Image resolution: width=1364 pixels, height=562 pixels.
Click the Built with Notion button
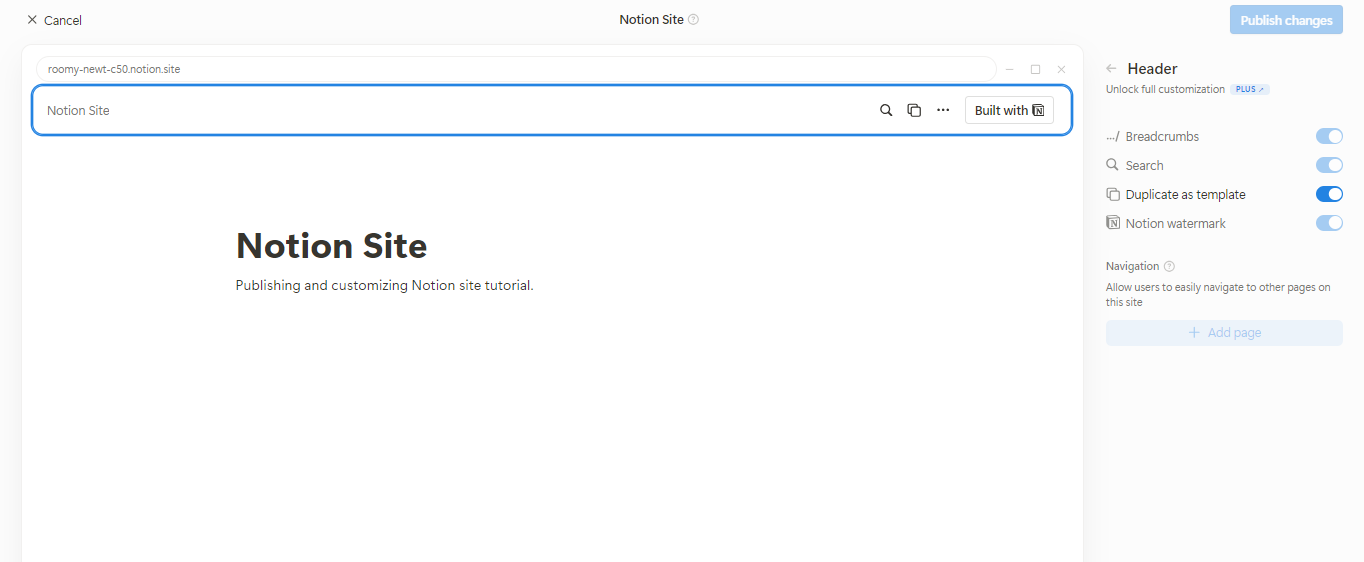click(1009, 110)
